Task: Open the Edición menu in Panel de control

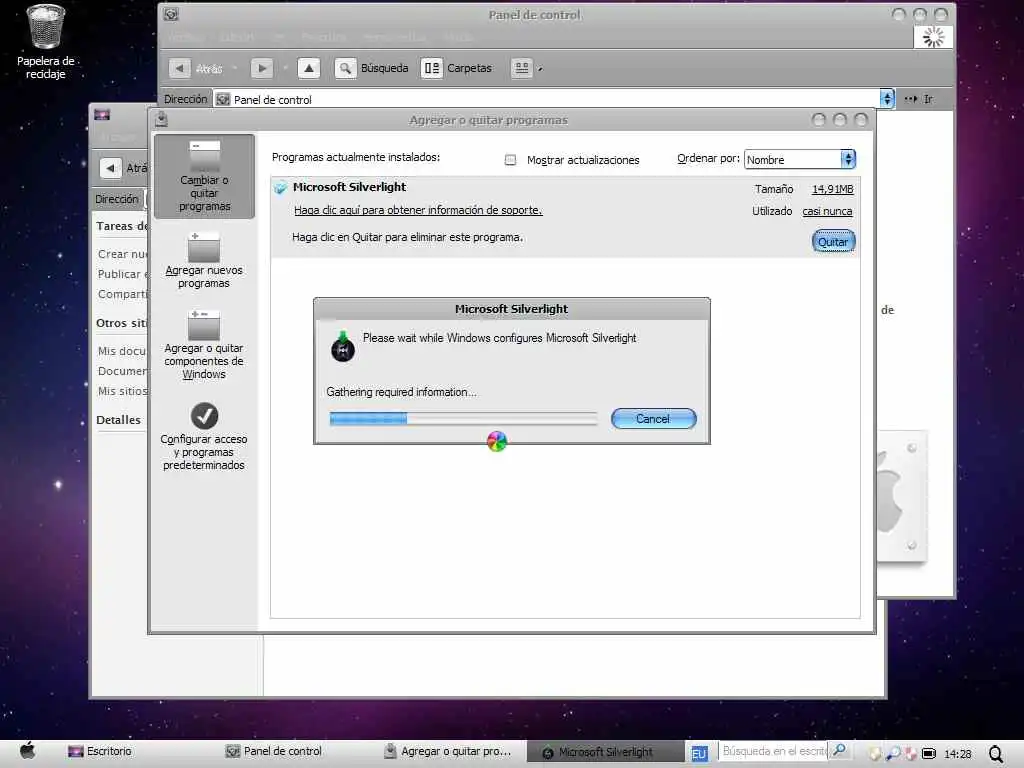Action: [237, 37]
